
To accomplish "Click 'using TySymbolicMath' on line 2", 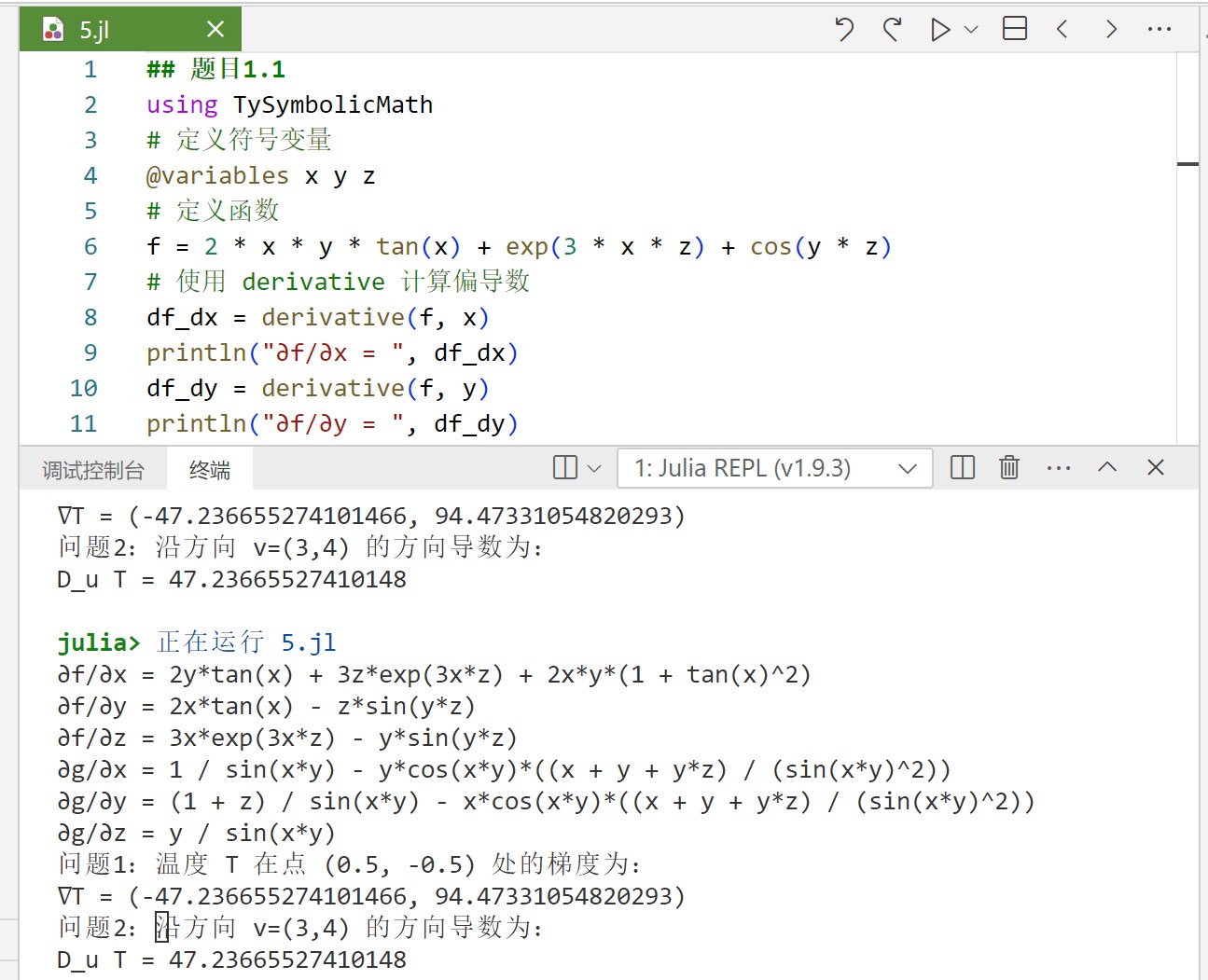I will pyautogui.click(x=290, y=104).
